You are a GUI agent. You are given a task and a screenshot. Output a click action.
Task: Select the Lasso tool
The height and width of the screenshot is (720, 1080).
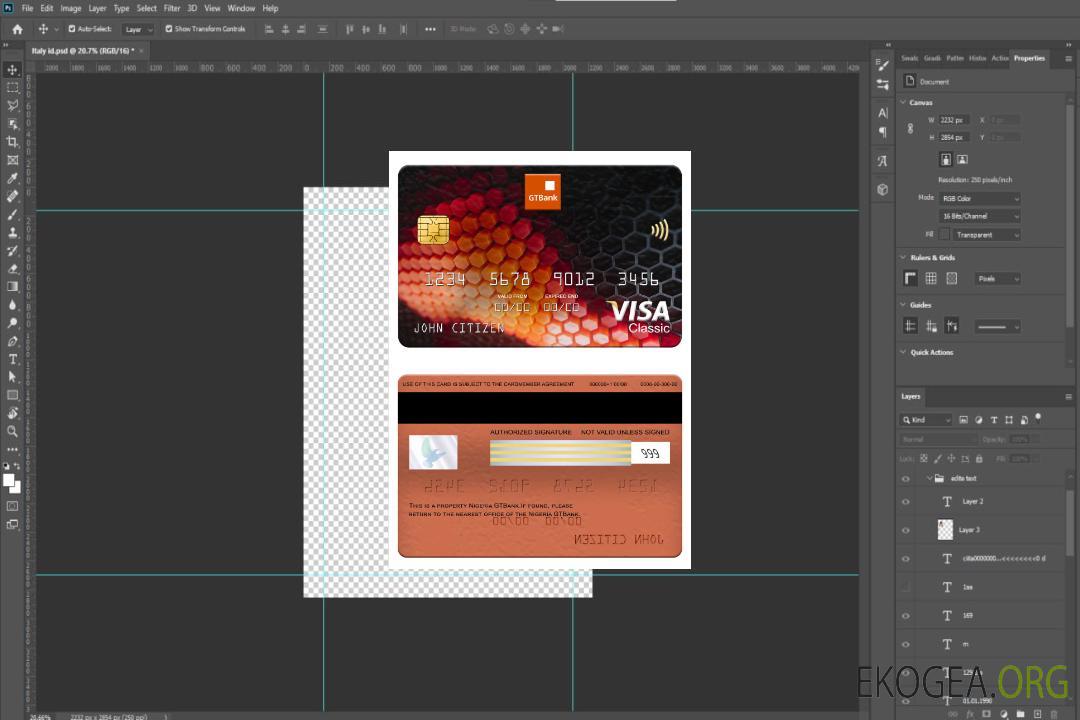point(12,105)
